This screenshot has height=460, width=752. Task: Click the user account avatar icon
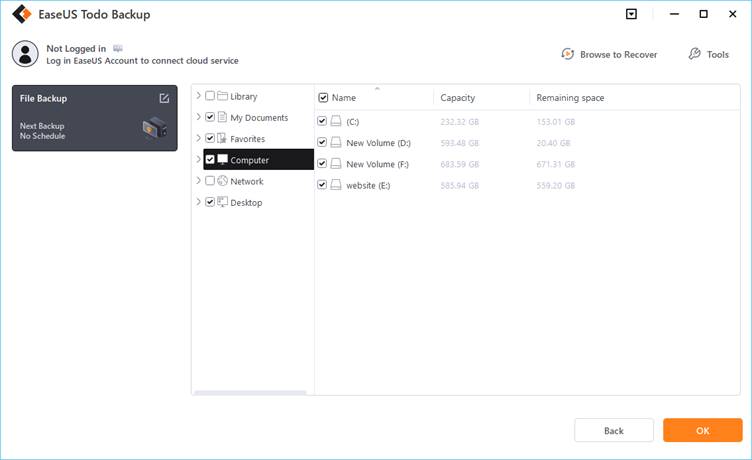(25, 54)
